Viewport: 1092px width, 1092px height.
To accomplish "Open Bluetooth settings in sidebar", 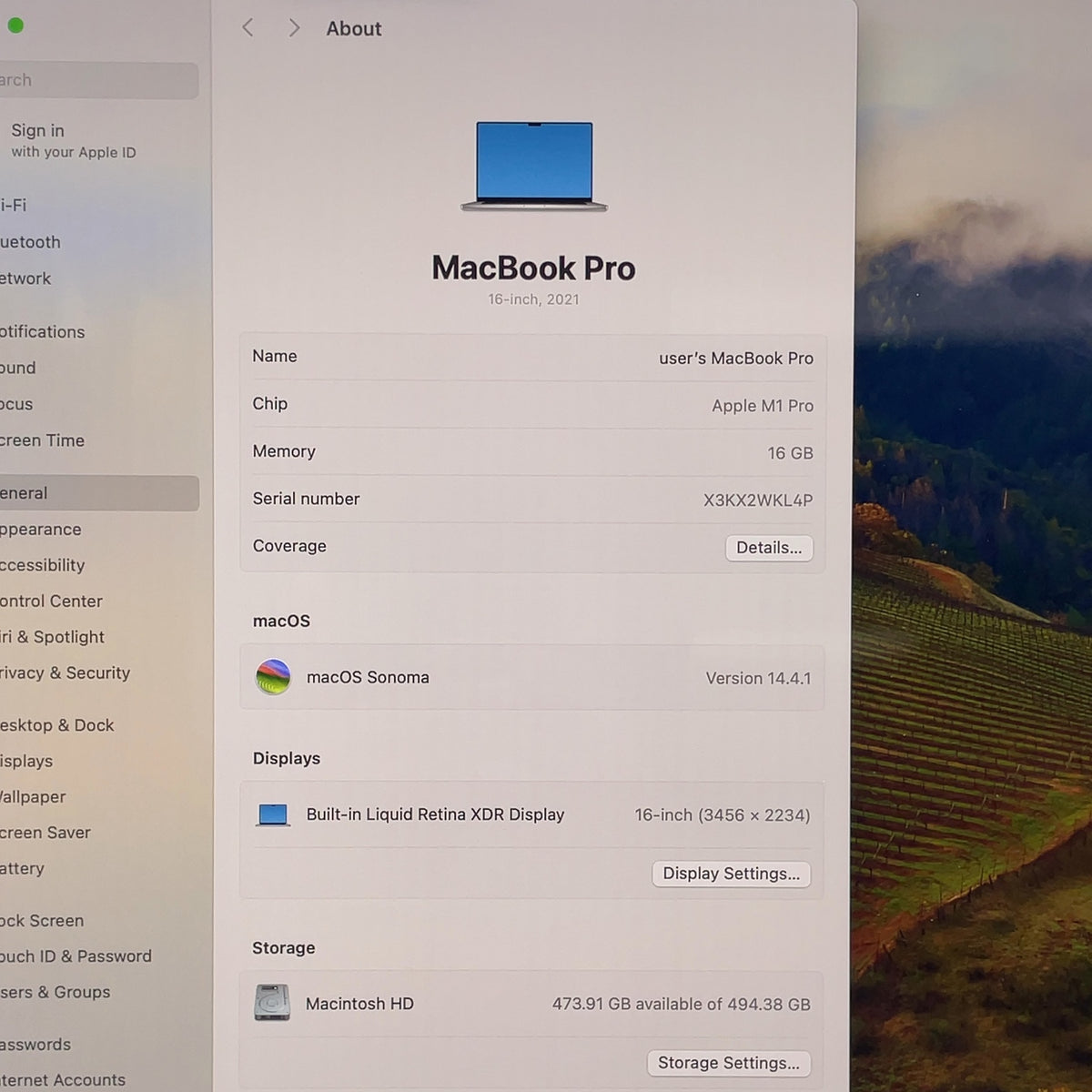I will (98, 242).
